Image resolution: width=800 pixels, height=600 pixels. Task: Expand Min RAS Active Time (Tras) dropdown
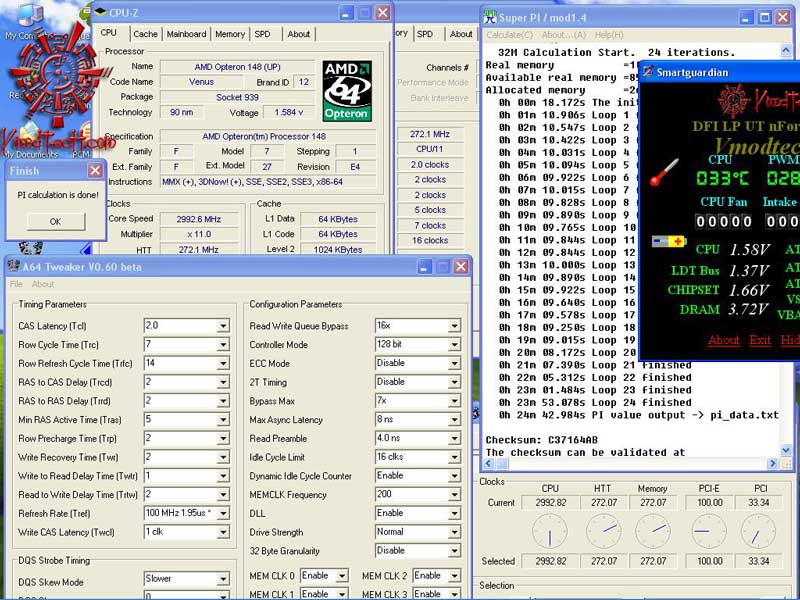[x=223, y=420]
